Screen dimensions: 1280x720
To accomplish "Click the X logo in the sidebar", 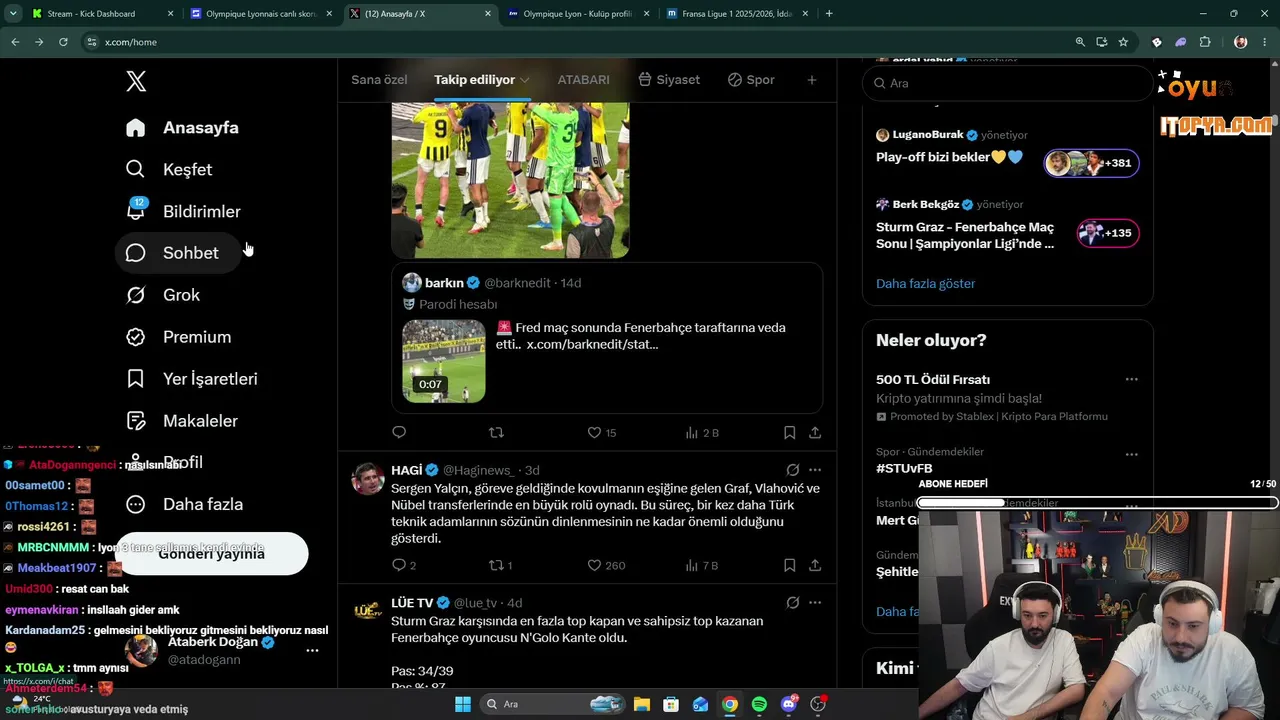I will tap(136, 82).
